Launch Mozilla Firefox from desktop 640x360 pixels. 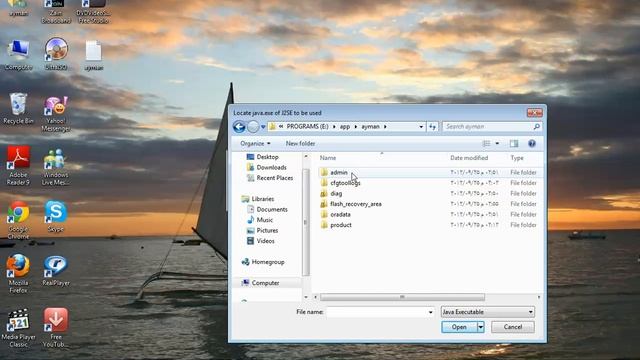18,273
